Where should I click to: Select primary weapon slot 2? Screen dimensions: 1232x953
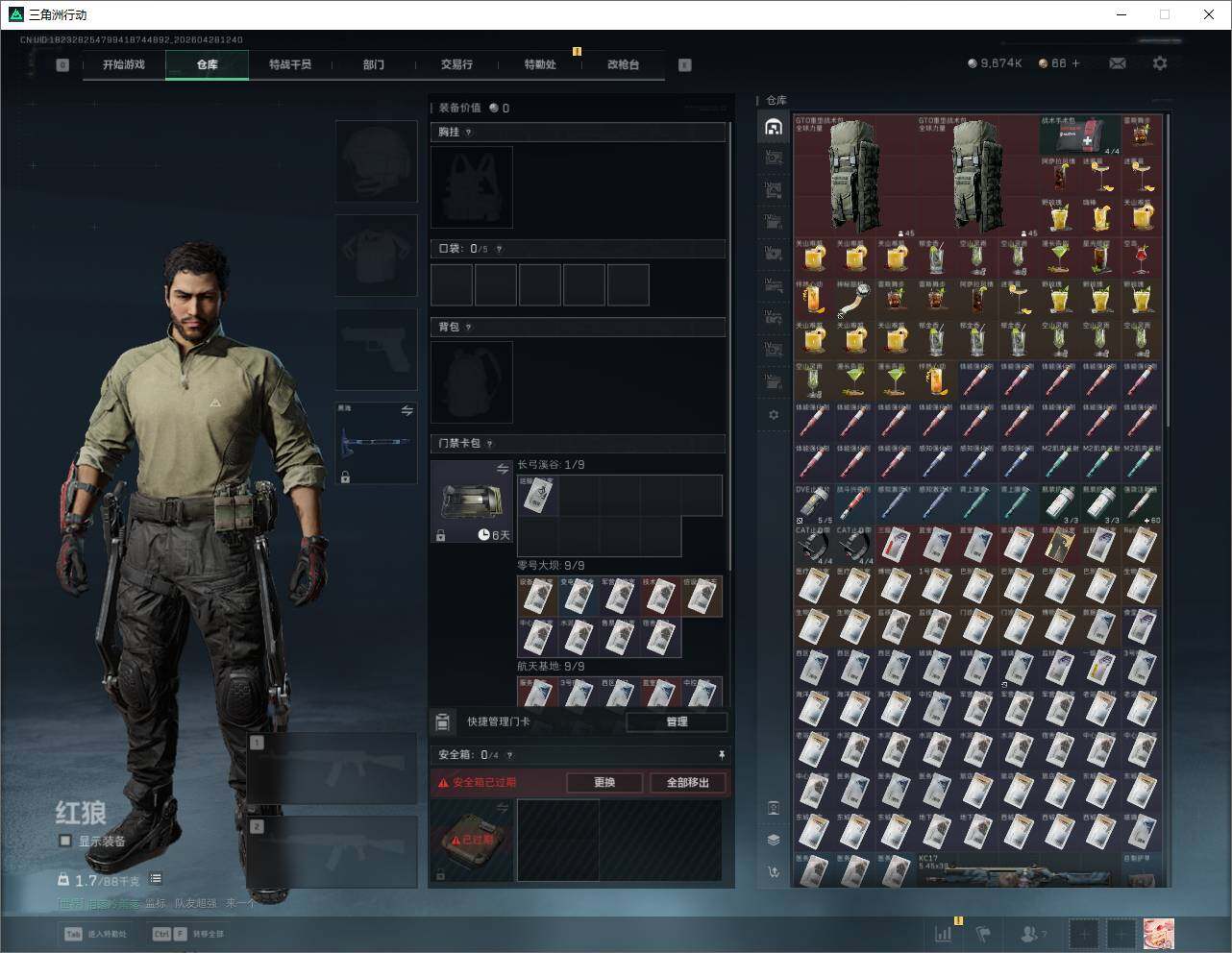pyautogui.click(x=333, y=852)
